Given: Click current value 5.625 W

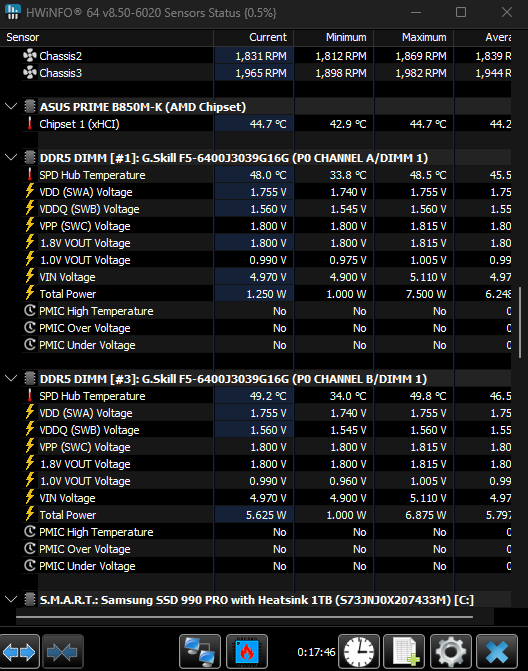Looking at the screenshot, I should coord(266,515).
